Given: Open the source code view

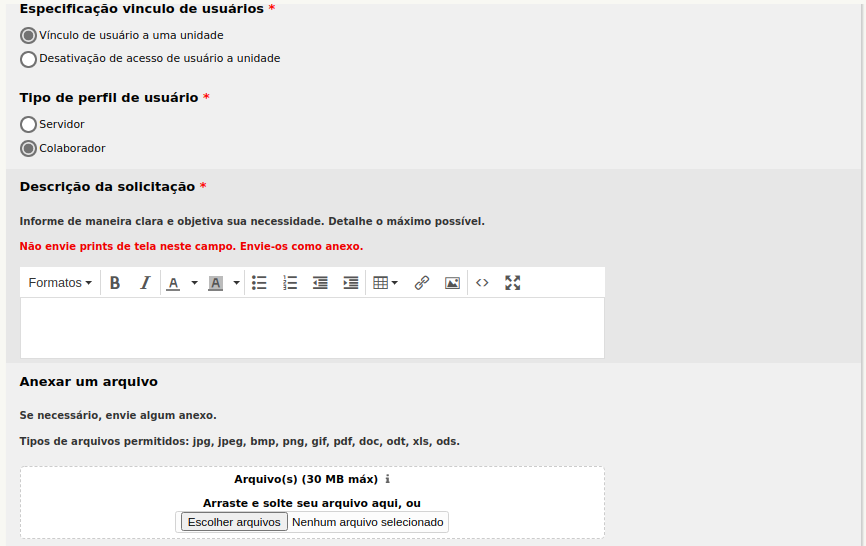Looking at the screenshot, I should pyautogui.click(x=482, y=283).
